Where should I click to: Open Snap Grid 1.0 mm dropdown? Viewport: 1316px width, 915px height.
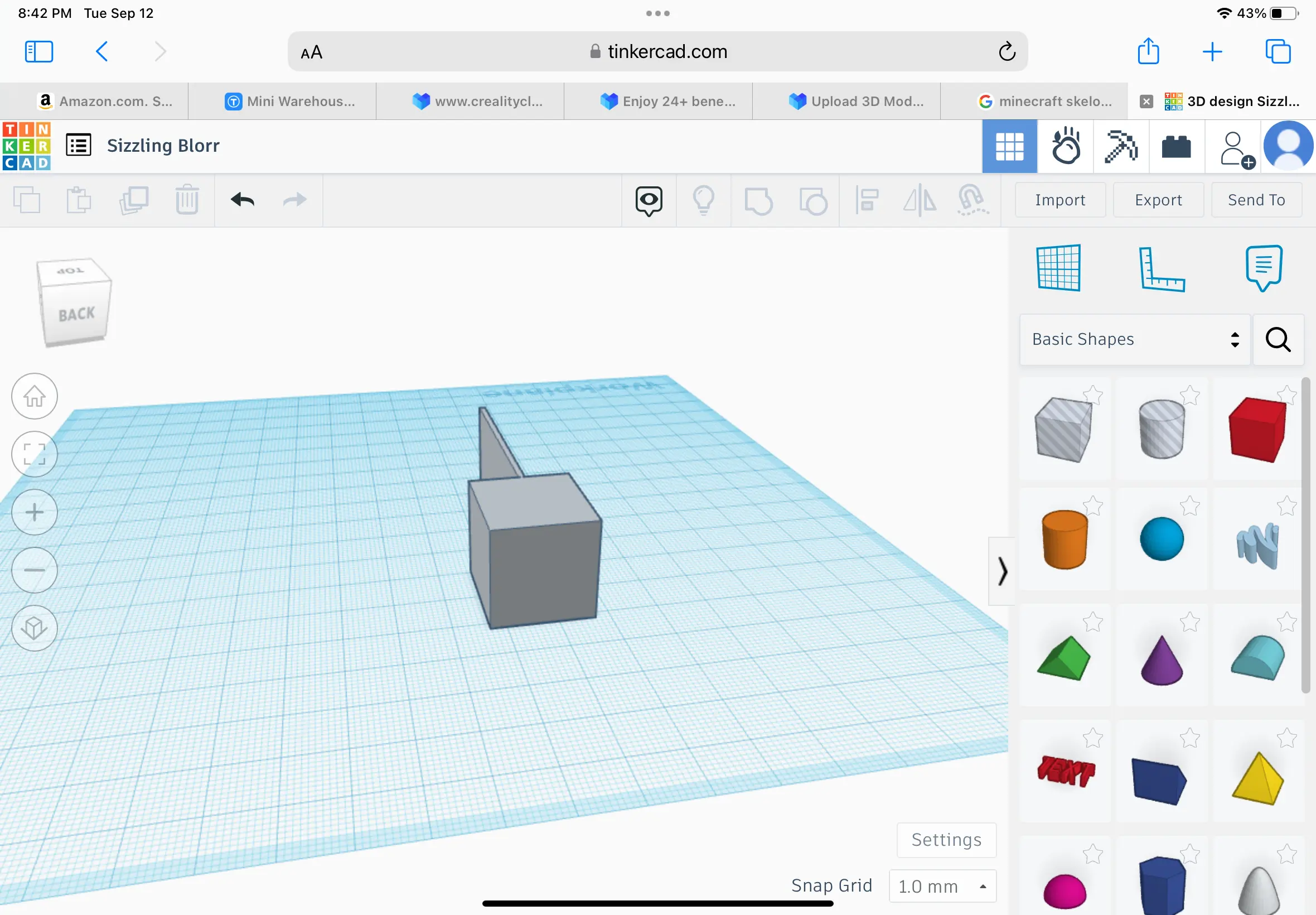pos(942,887)
